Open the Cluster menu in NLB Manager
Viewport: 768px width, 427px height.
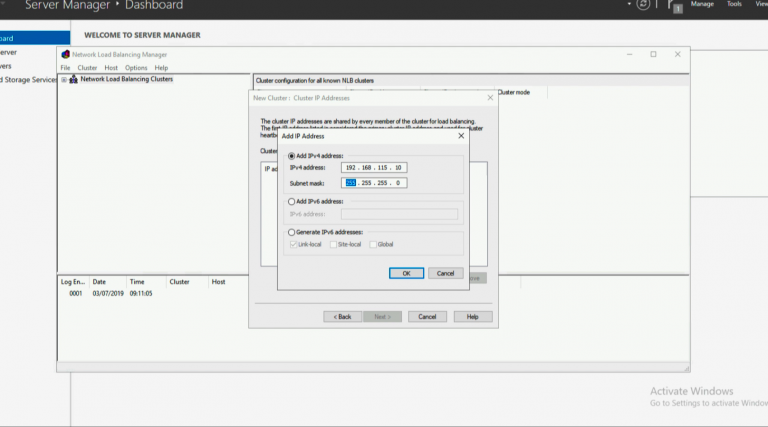(87, 68)
